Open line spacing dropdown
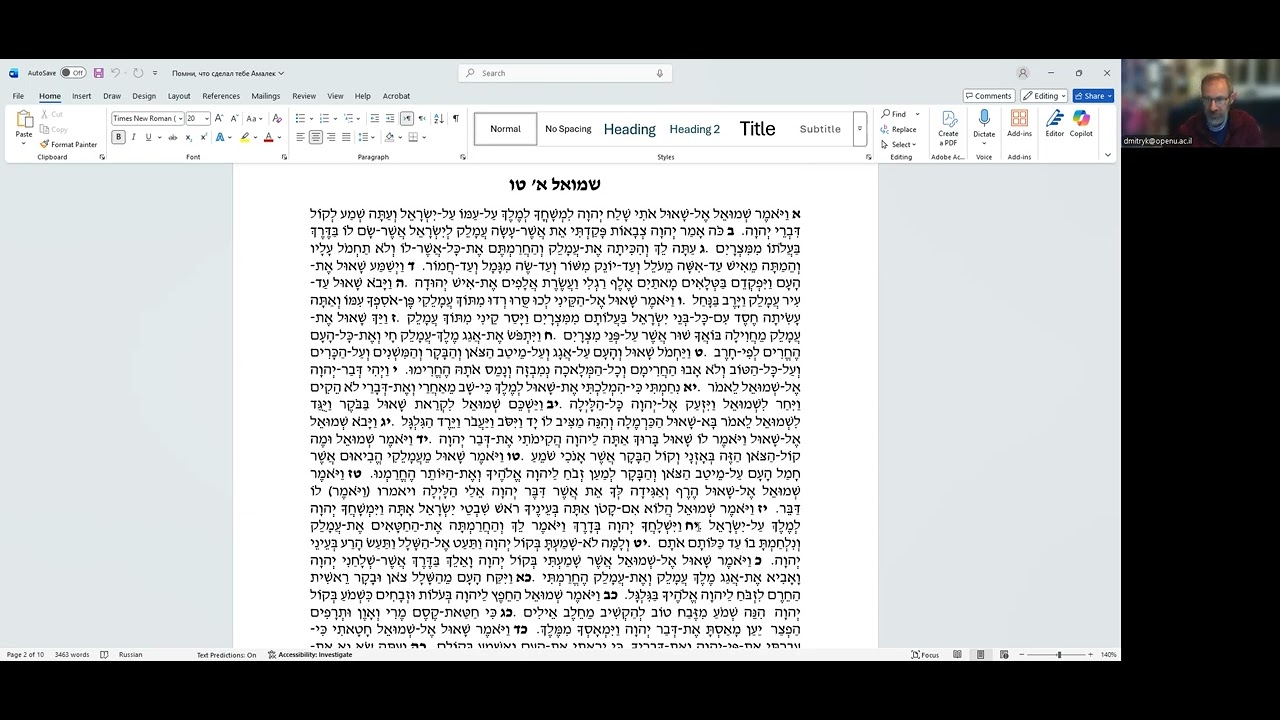Image resolution: width=1280 pixels, height=720 pixels. pyautogui.click(x=368, y=137)
